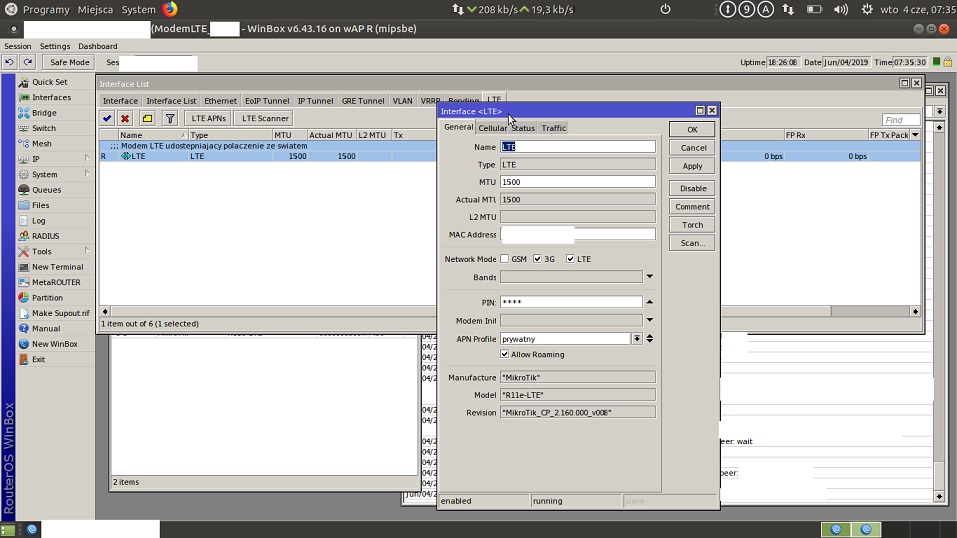
Task: Click Torch button
Action: 692,225
